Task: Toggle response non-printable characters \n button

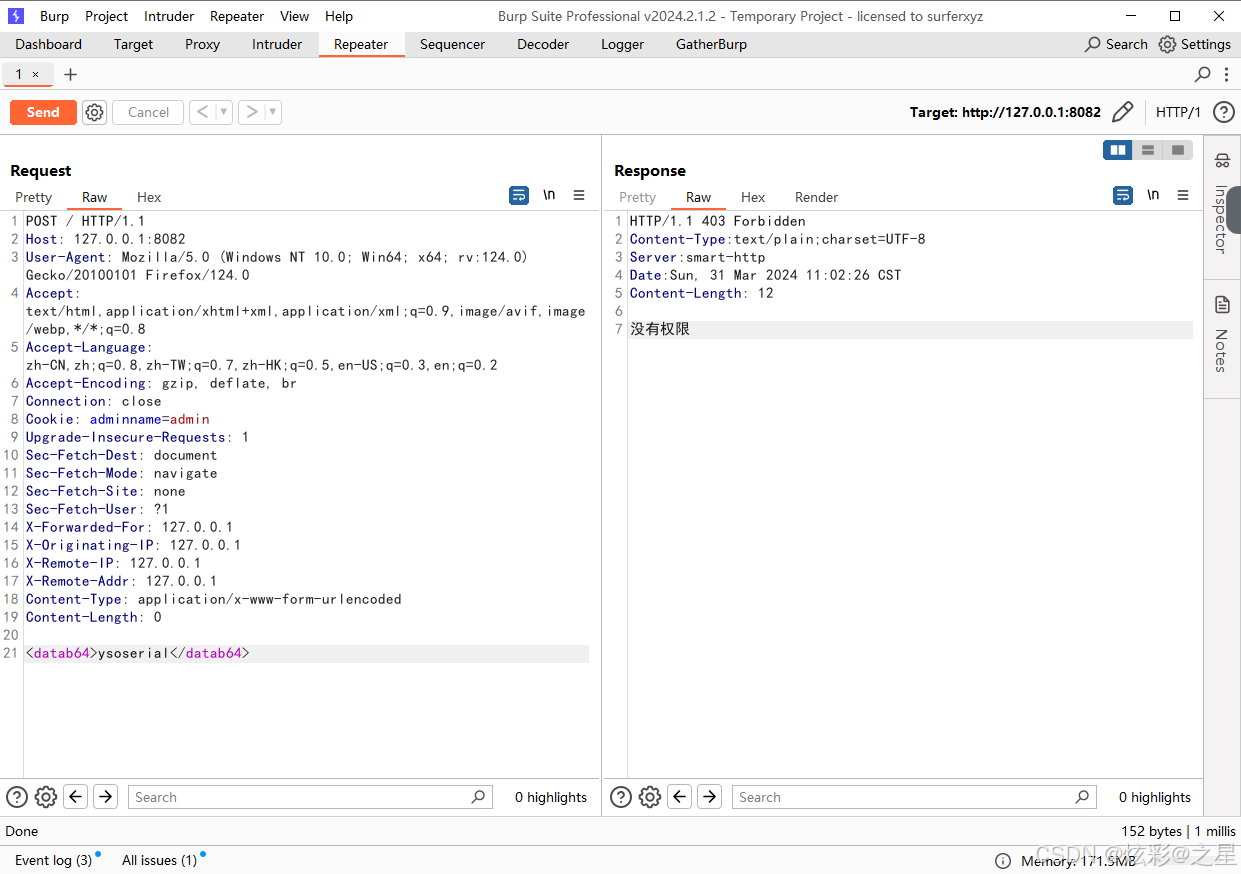Action: coord(1153,196)
